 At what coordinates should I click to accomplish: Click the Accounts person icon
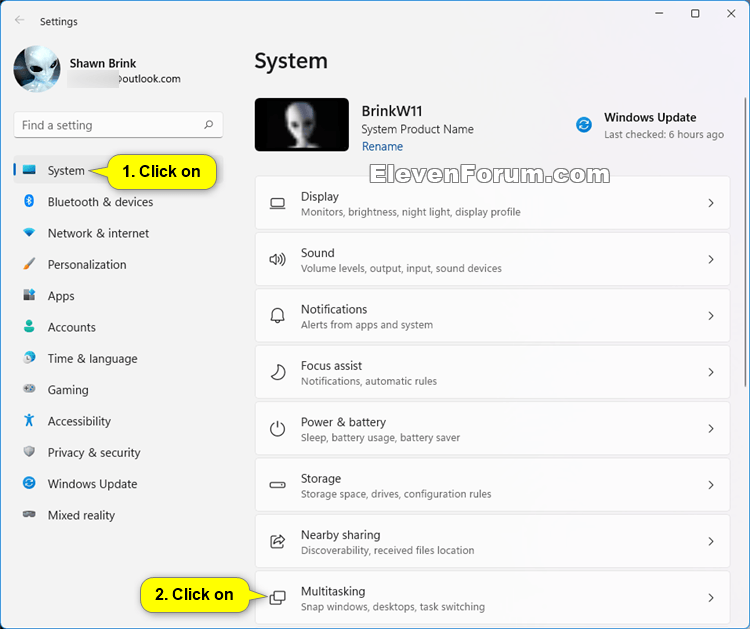[29, 326]
